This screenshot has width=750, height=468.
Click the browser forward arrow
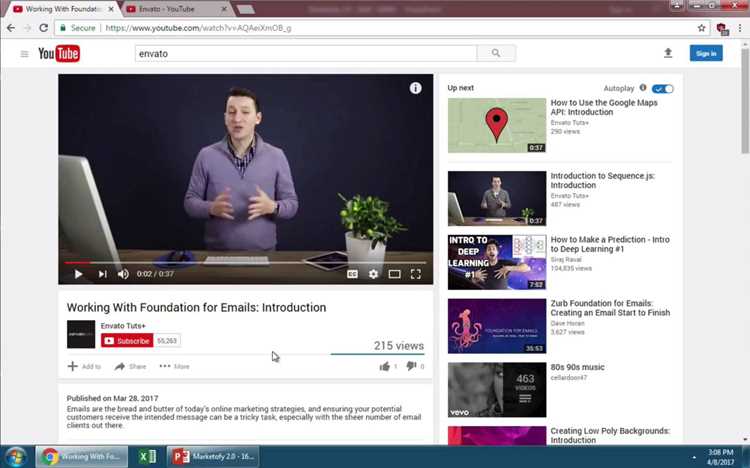coord(27,28)
